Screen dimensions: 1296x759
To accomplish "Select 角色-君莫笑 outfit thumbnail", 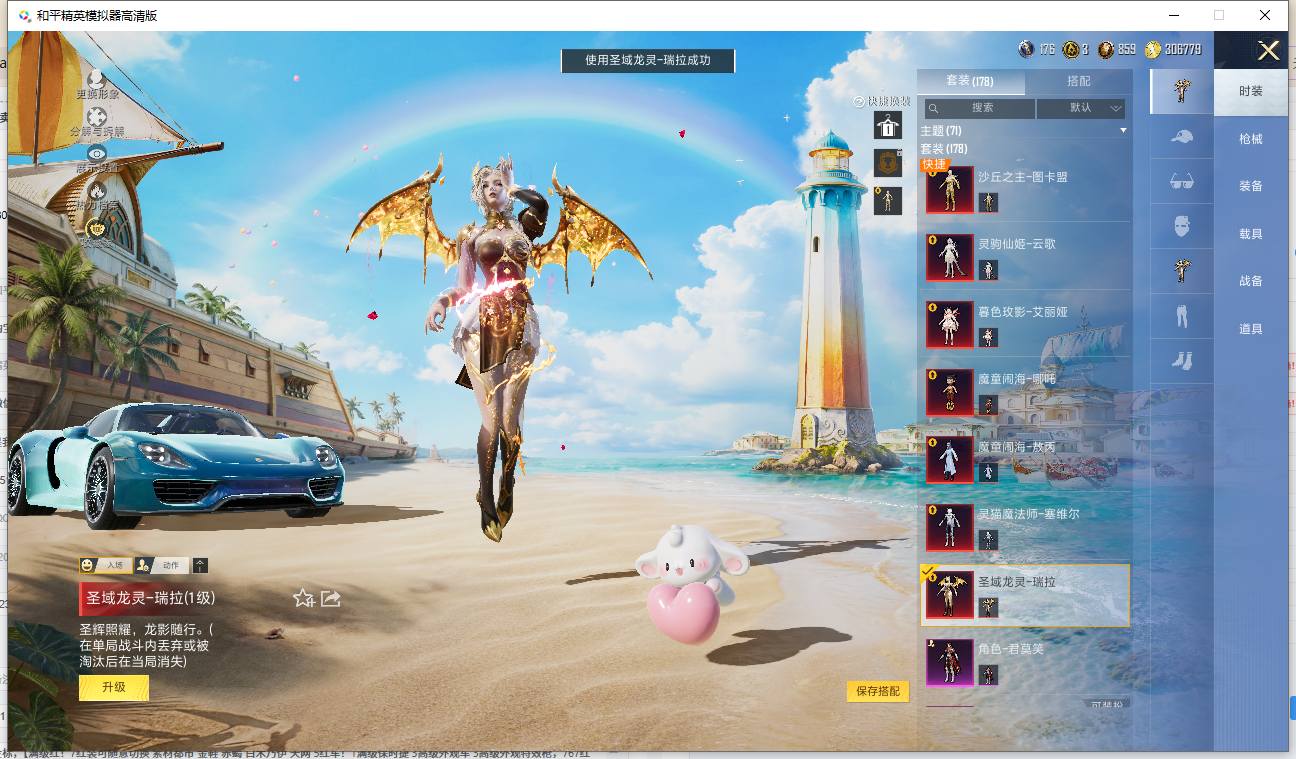I will pyautogui.click(x=949, y=662).
